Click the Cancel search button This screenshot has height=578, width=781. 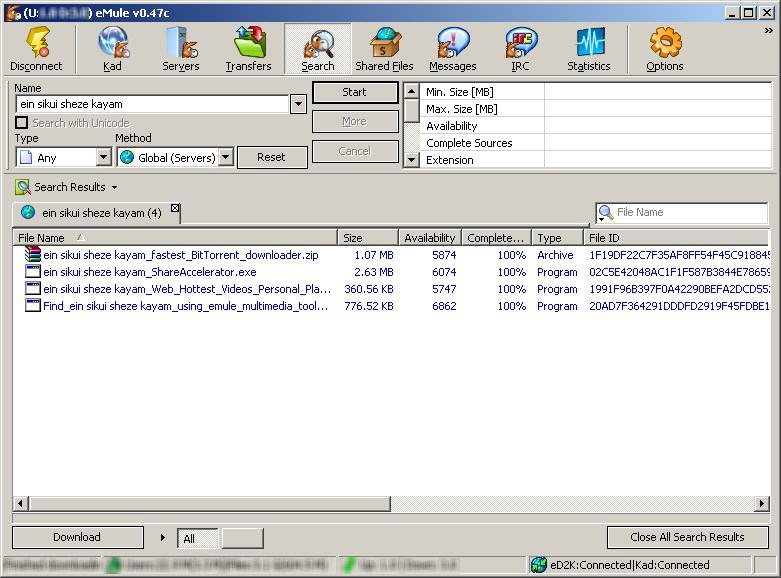coord(355,151)
